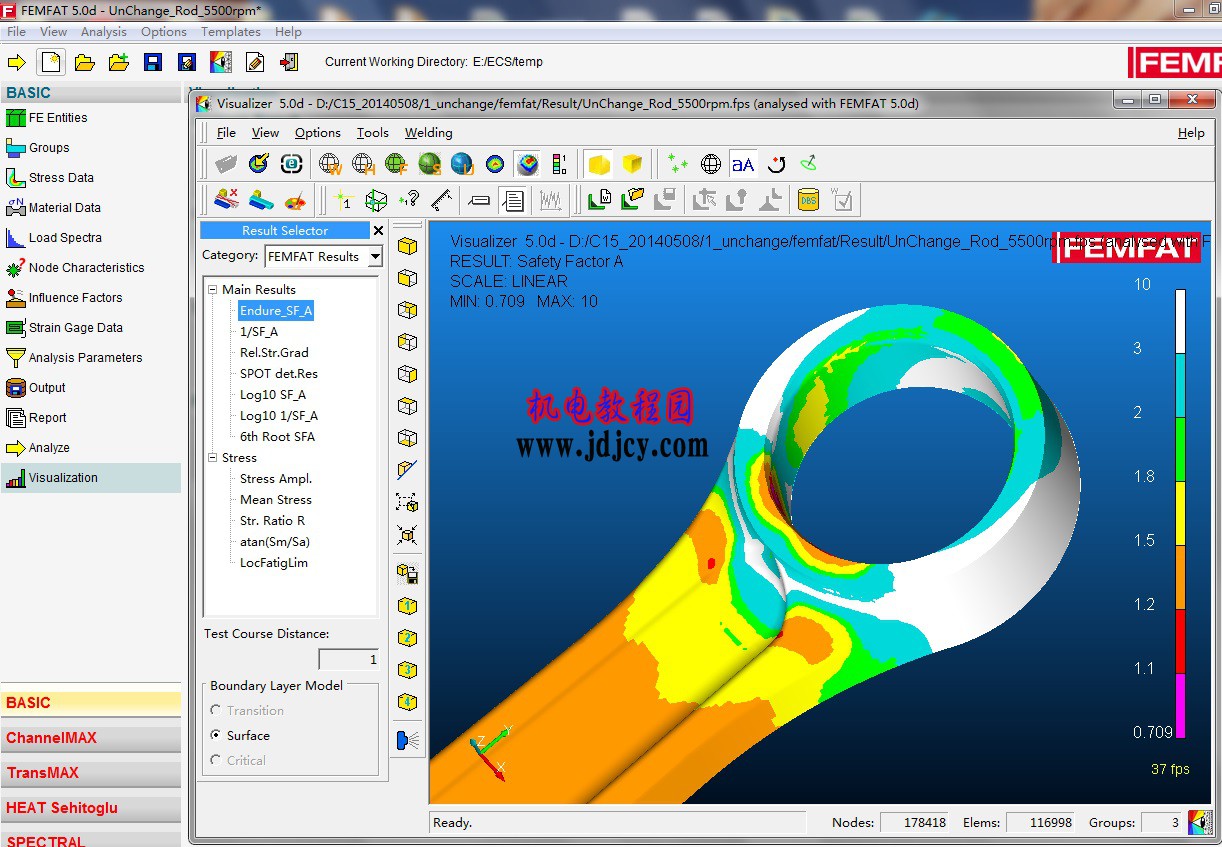Select the Transition radio button
This screenshot has width=1222, height=847.
pos(216,710)
